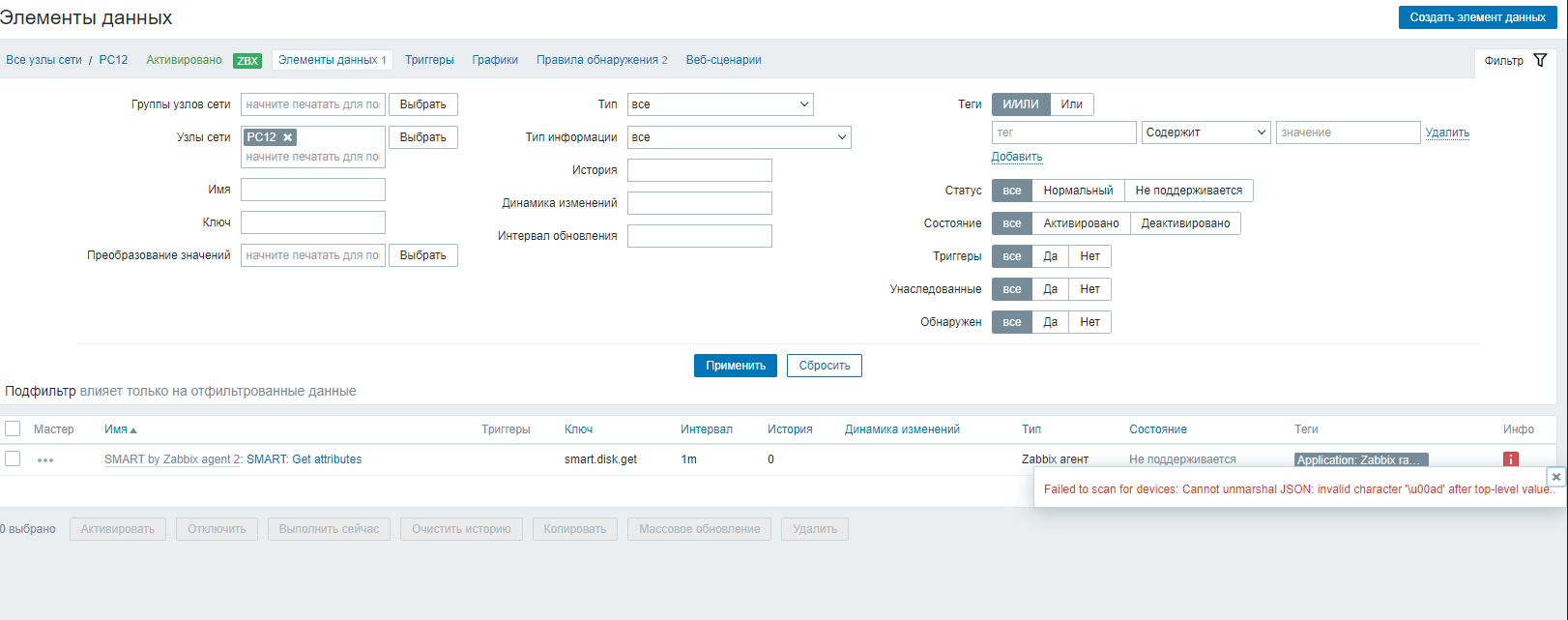Open the Тип dropdown

tap(720, 104)
